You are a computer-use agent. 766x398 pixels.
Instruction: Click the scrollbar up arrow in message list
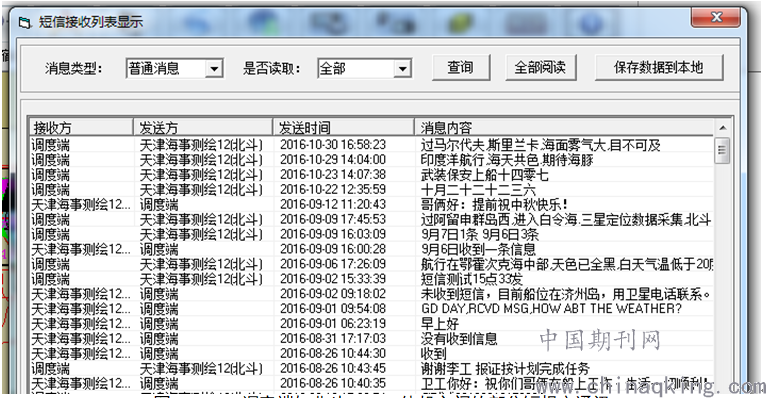point(723,128)
